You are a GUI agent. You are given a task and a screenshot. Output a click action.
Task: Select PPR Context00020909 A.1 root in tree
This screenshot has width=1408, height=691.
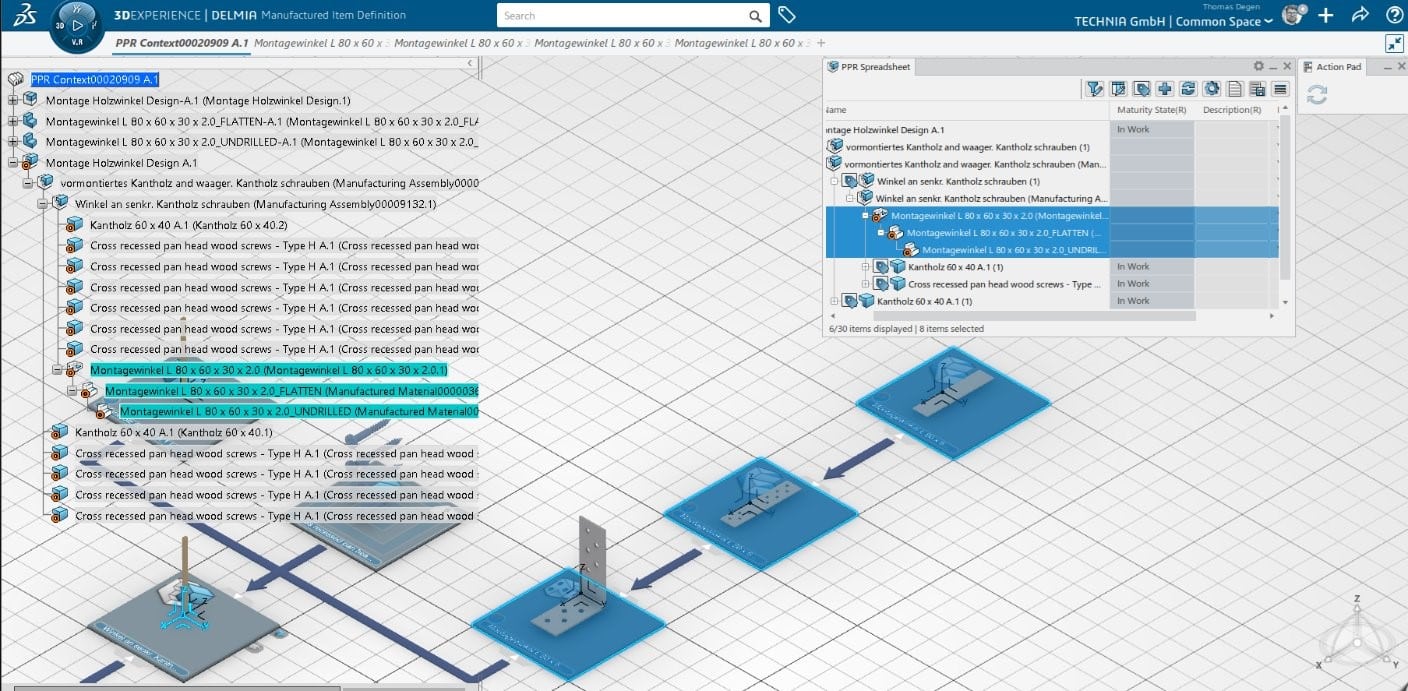pos(96,80)
